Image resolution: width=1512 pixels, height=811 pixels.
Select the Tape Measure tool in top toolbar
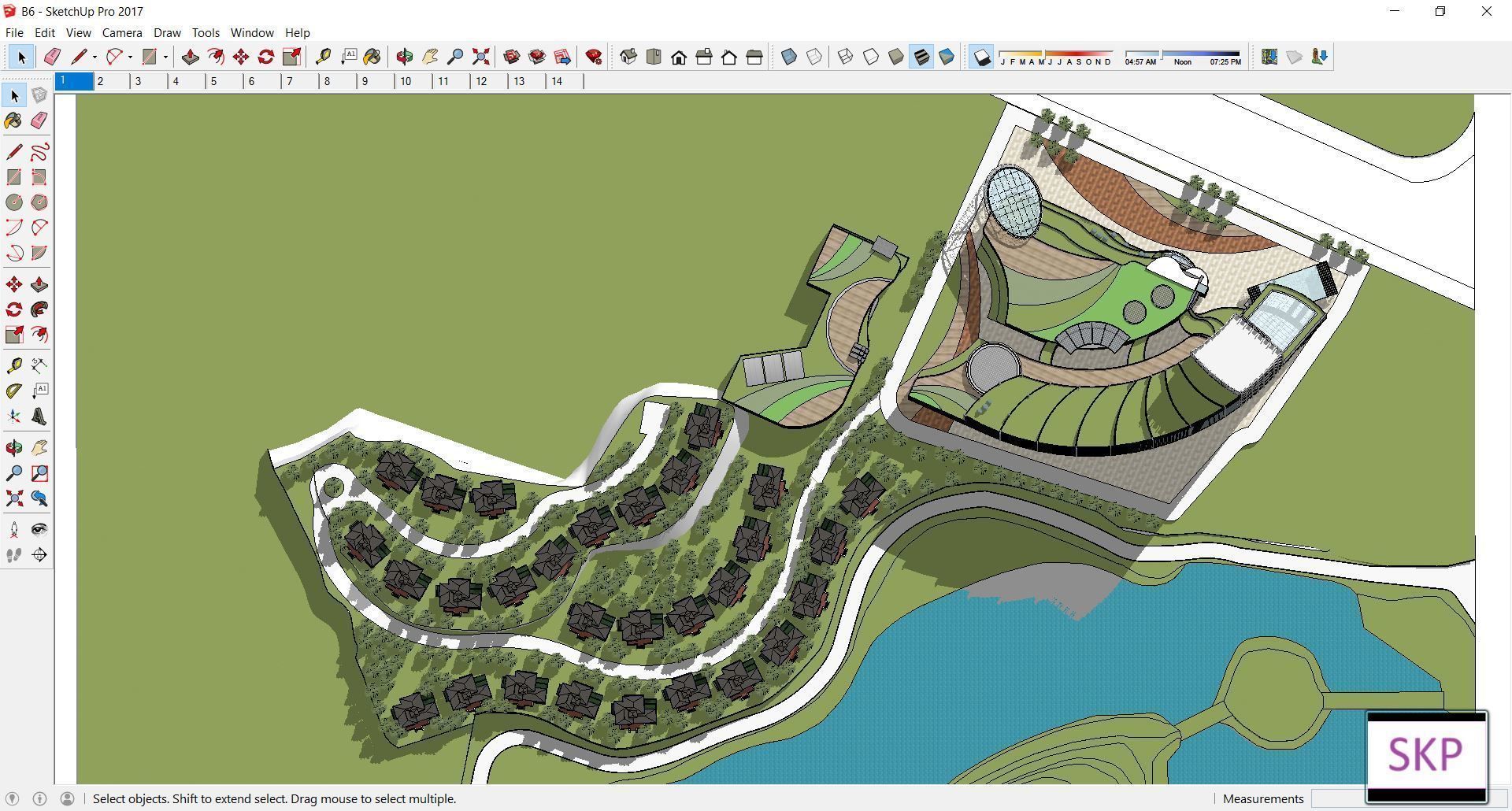coord(323,57)
